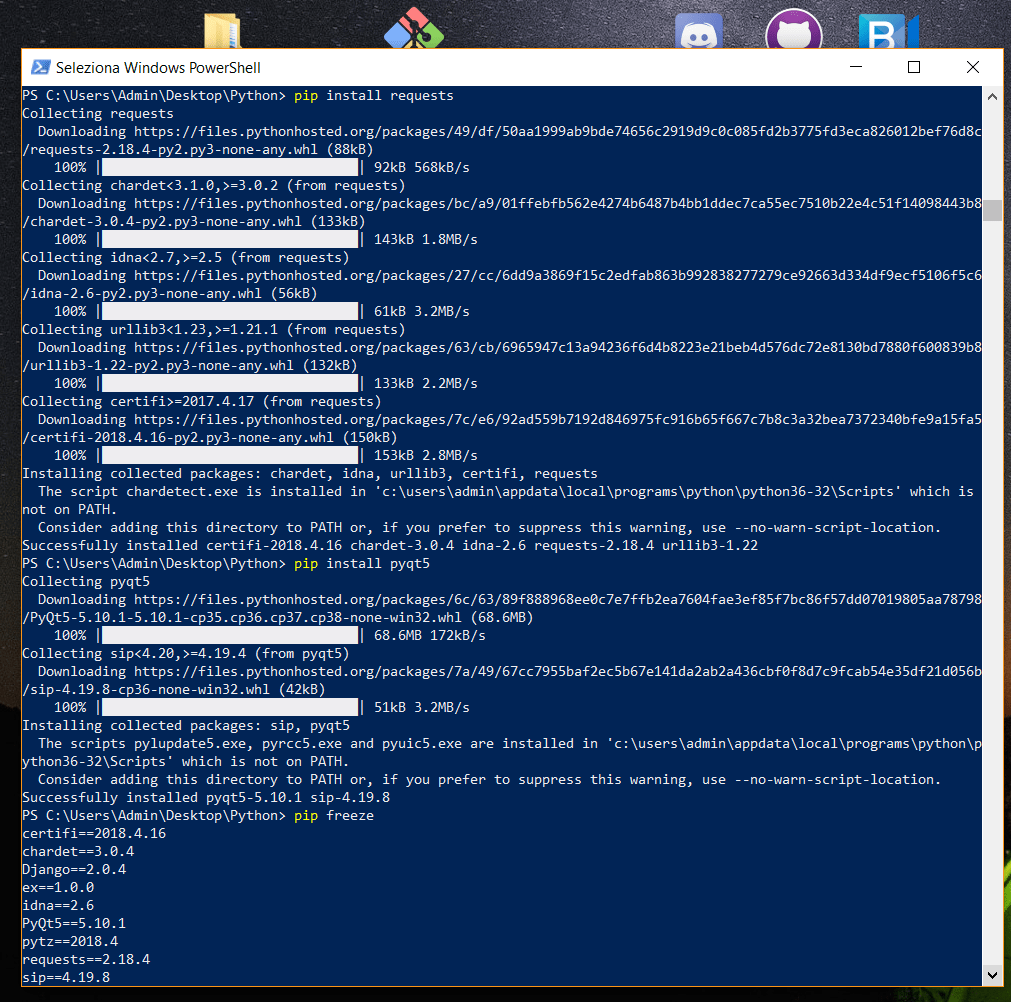1011x1002 pixels.
Task: Open the GitHub cat desktop icon
Action: coord(794,29)
